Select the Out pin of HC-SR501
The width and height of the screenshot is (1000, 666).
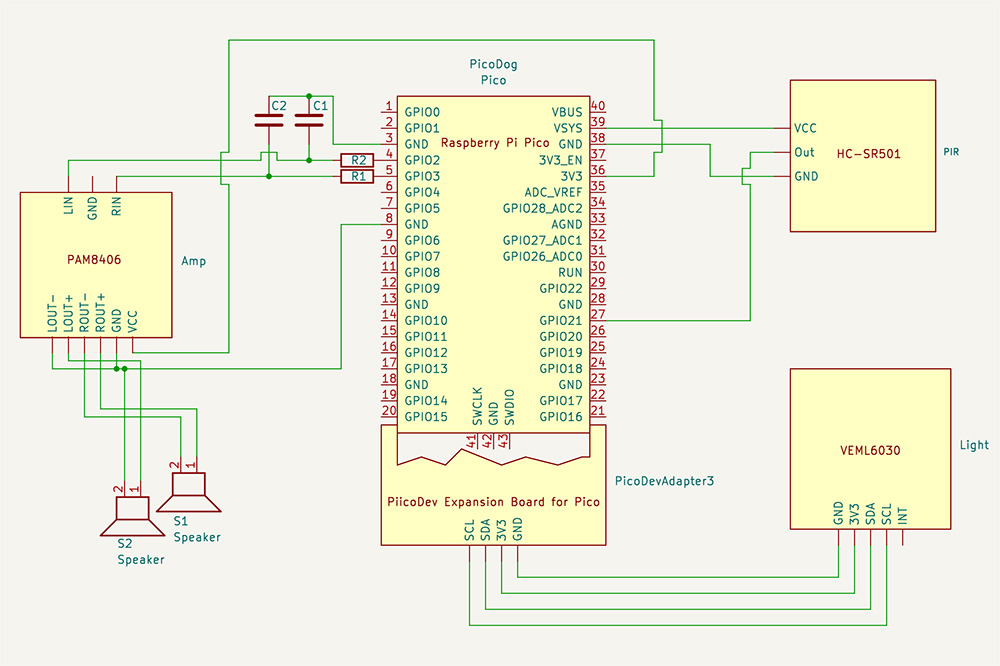[x=804, y=153]
